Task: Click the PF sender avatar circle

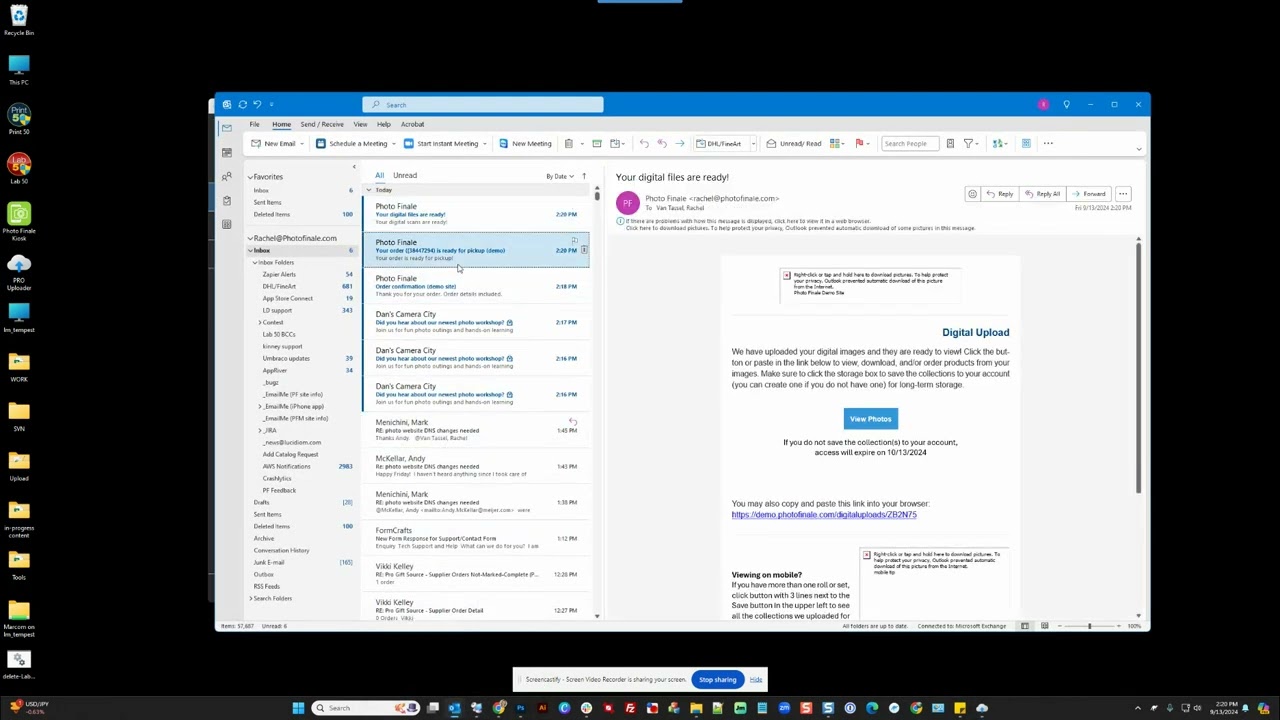Action: click(x=627, y=202)
